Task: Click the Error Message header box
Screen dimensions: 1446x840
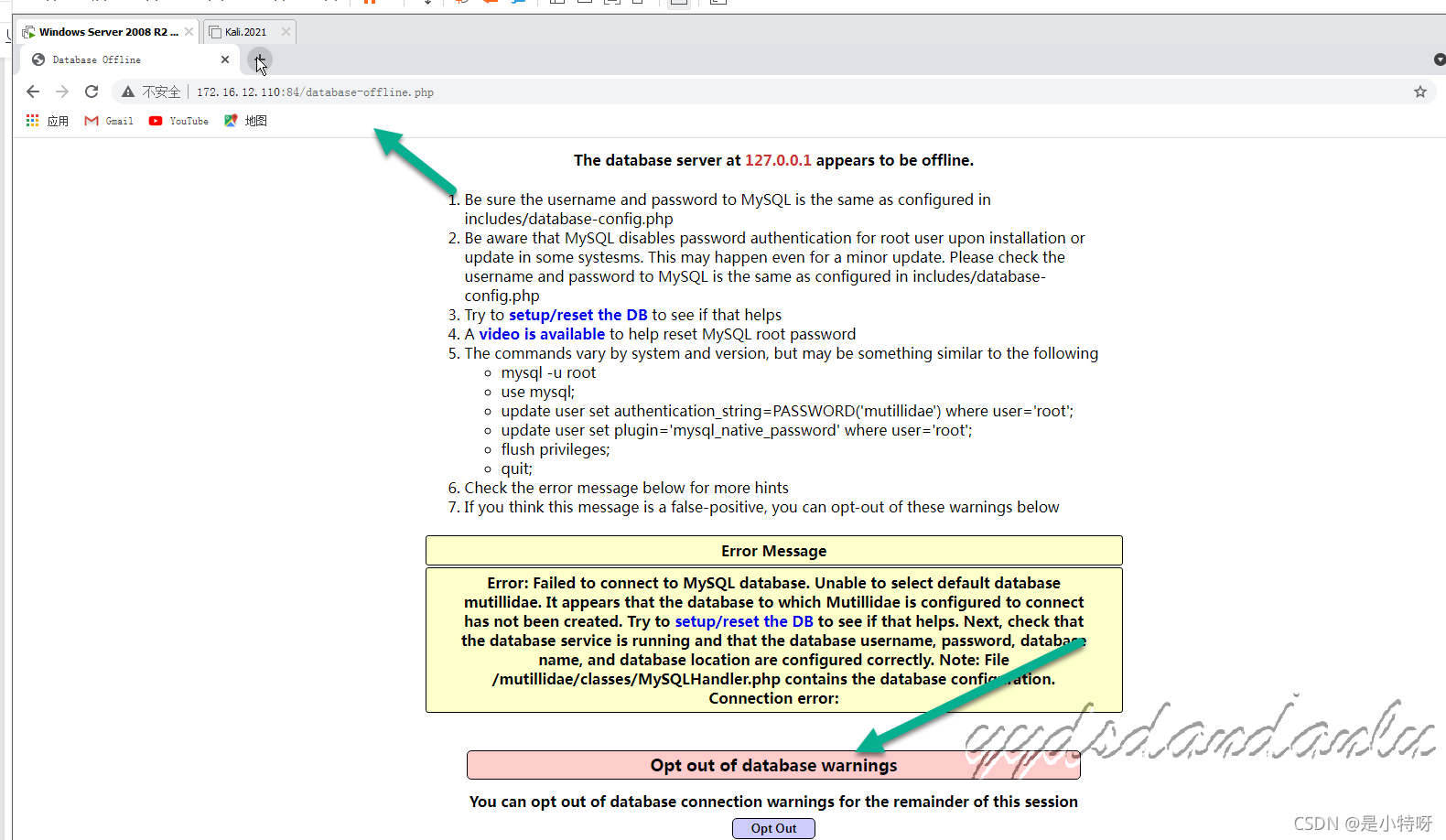Action: click(x=774, y=551)
